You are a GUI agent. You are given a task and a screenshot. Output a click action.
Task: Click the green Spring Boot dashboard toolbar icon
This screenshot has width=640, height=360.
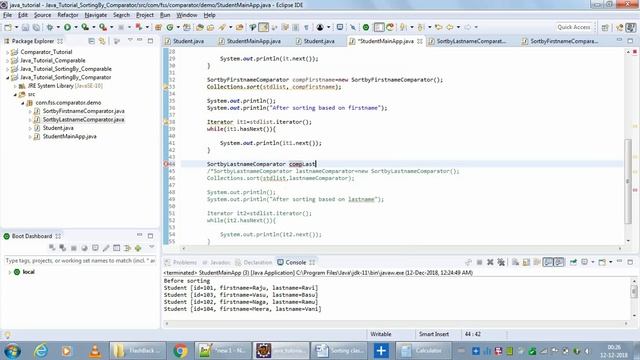click(x=366, y=27)
